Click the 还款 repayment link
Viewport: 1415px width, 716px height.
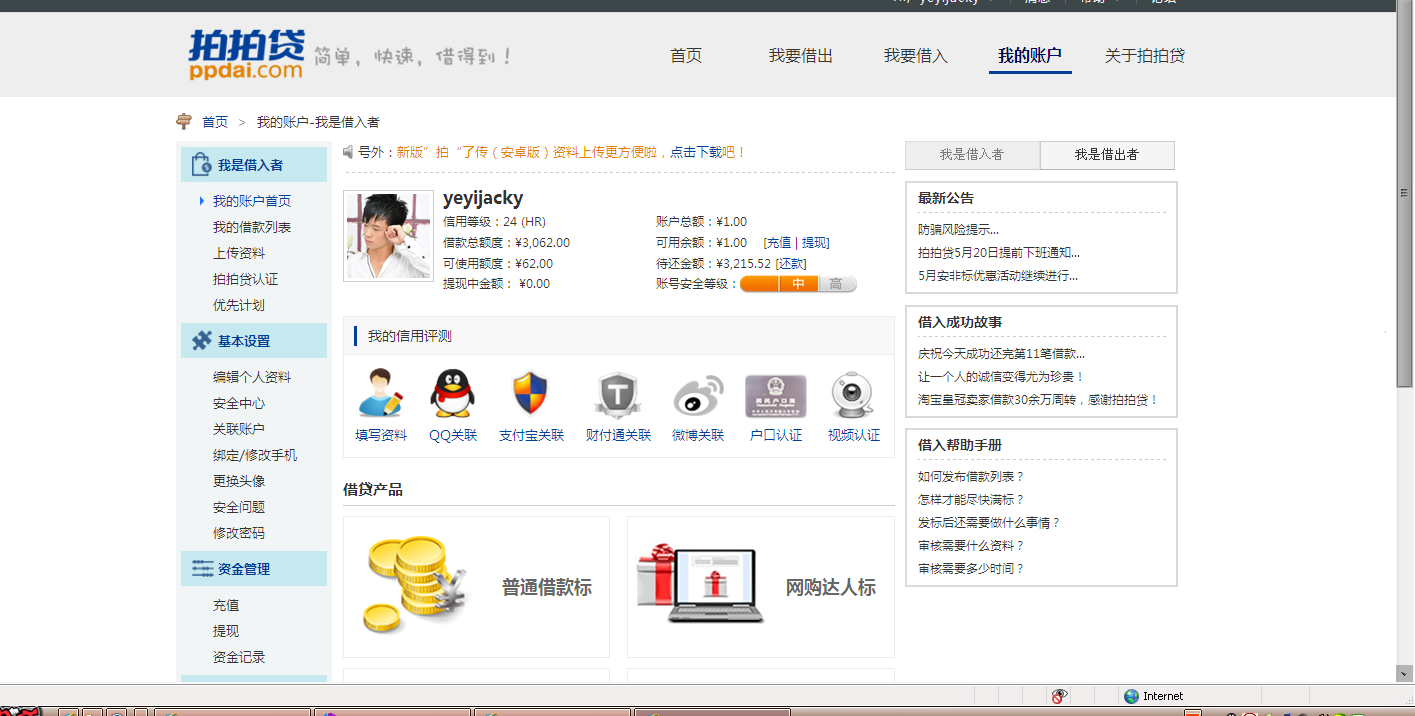[x=791, y=264]
